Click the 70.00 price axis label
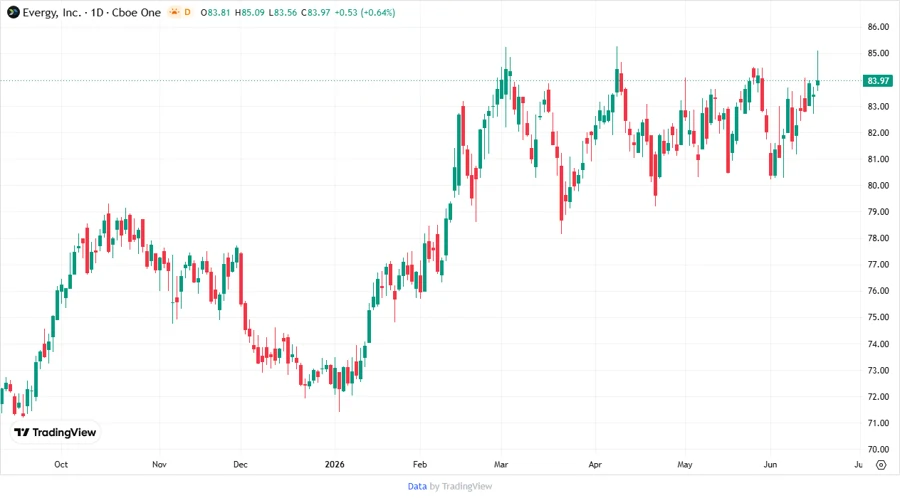The height and width of the screenshot is (498, 900). pyautogui.click(x=878, y=449)
